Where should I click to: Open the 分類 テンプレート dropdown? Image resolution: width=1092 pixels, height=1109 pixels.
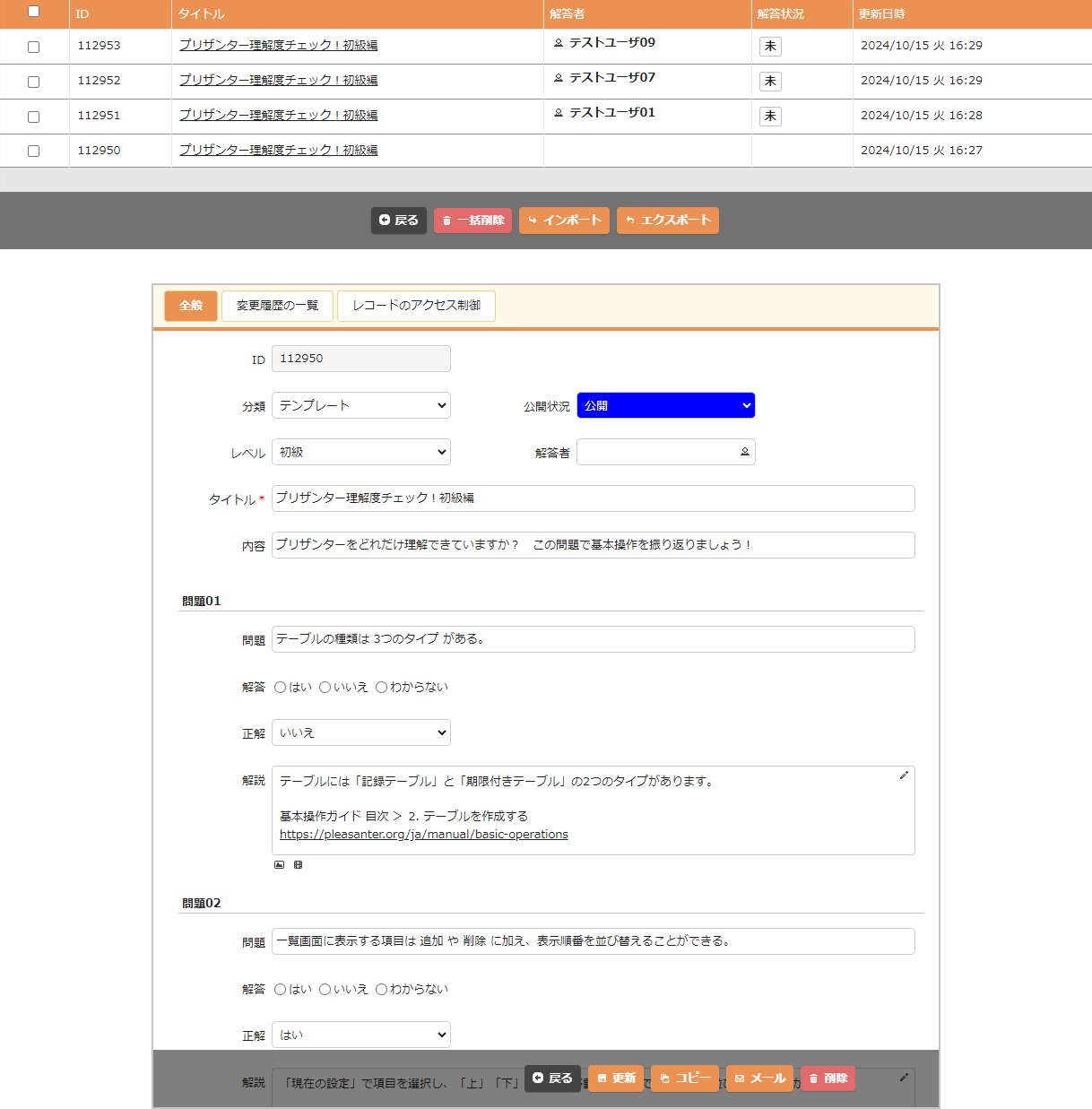(361, 405)
